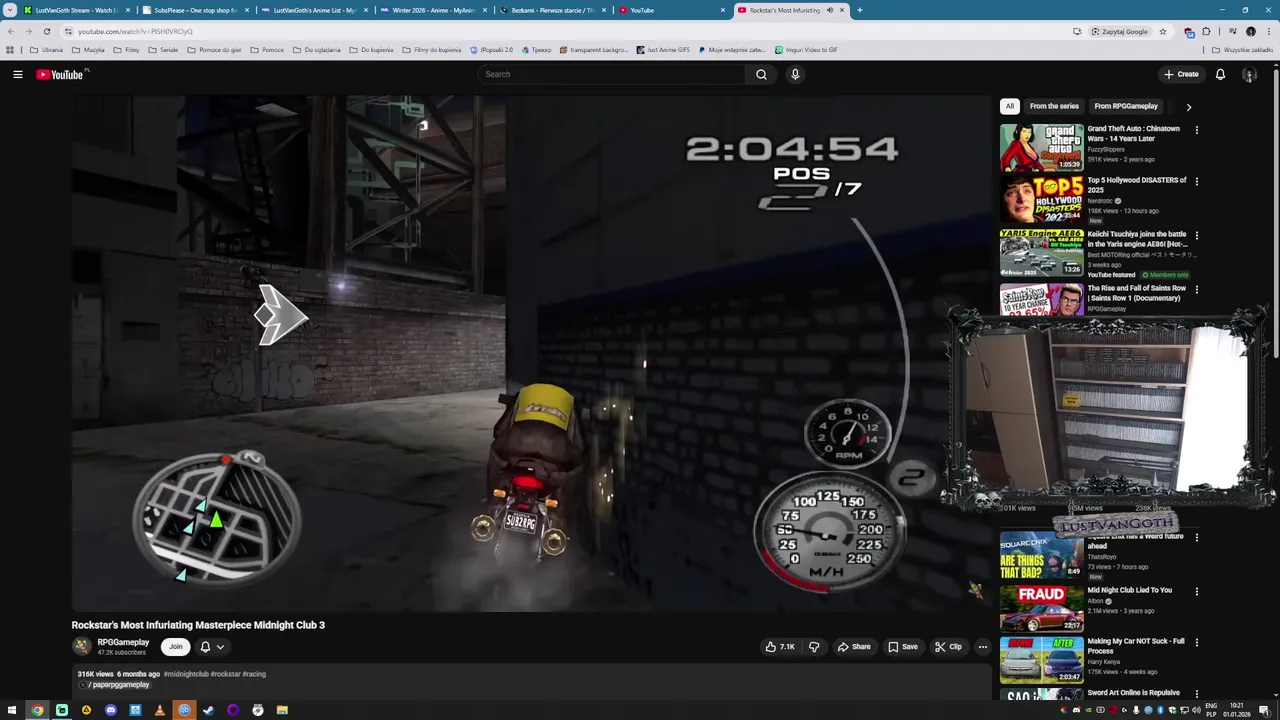Click the Clip button
This screenshot has height=720, width=1280.
tap(948, 647)
